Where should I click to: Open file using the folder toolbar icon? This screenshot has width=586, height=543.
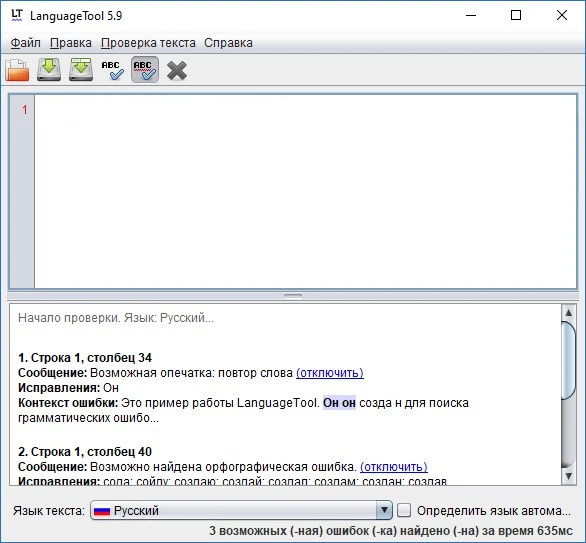(x=17, y=70)
